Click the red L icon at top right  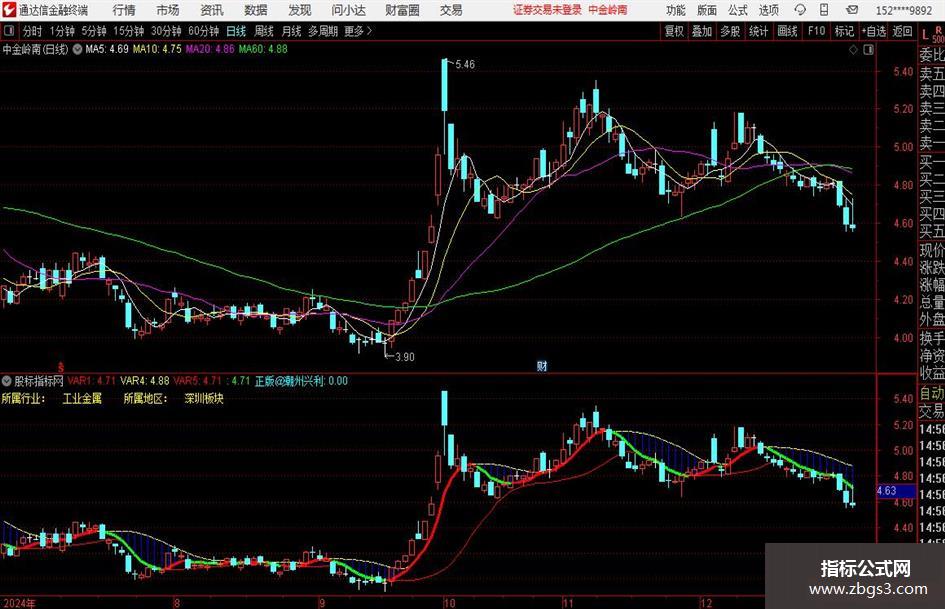pos(925,36)
